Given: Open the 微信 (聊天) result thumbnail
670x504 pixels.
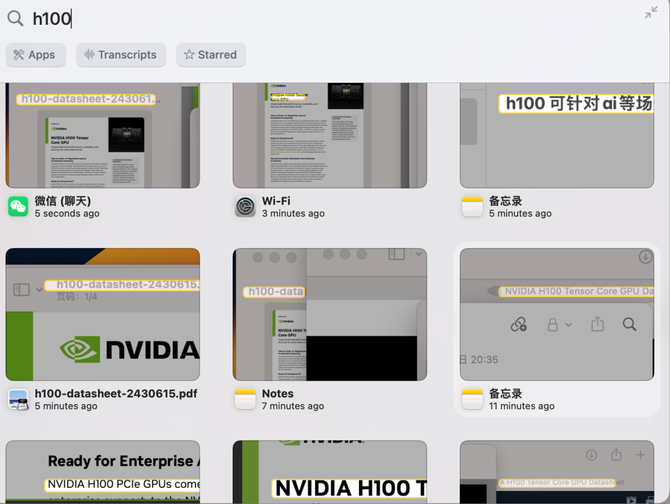Looking at the screenshot, I should click(103, 135).
